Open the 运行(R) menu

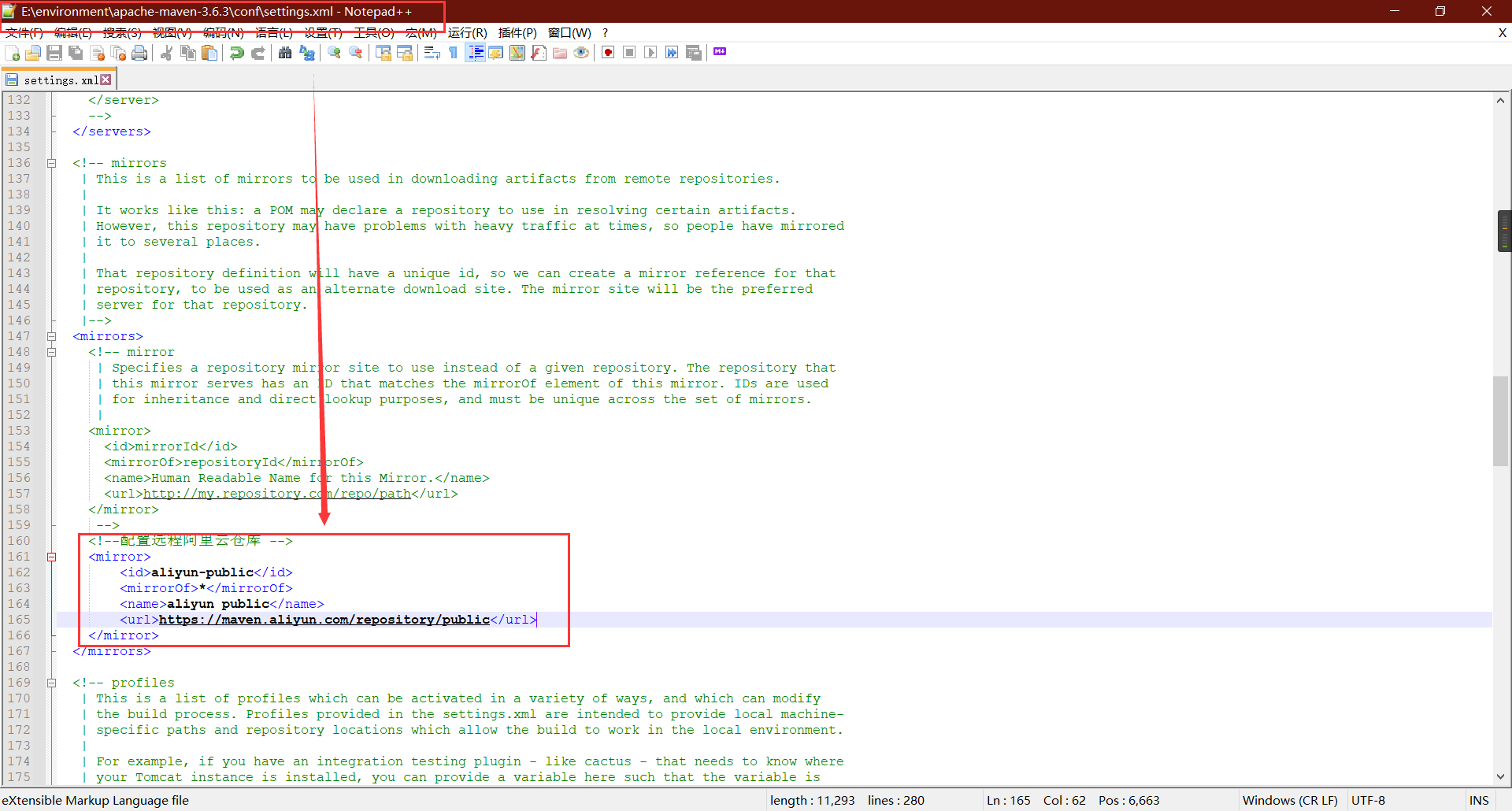point(467,32)
